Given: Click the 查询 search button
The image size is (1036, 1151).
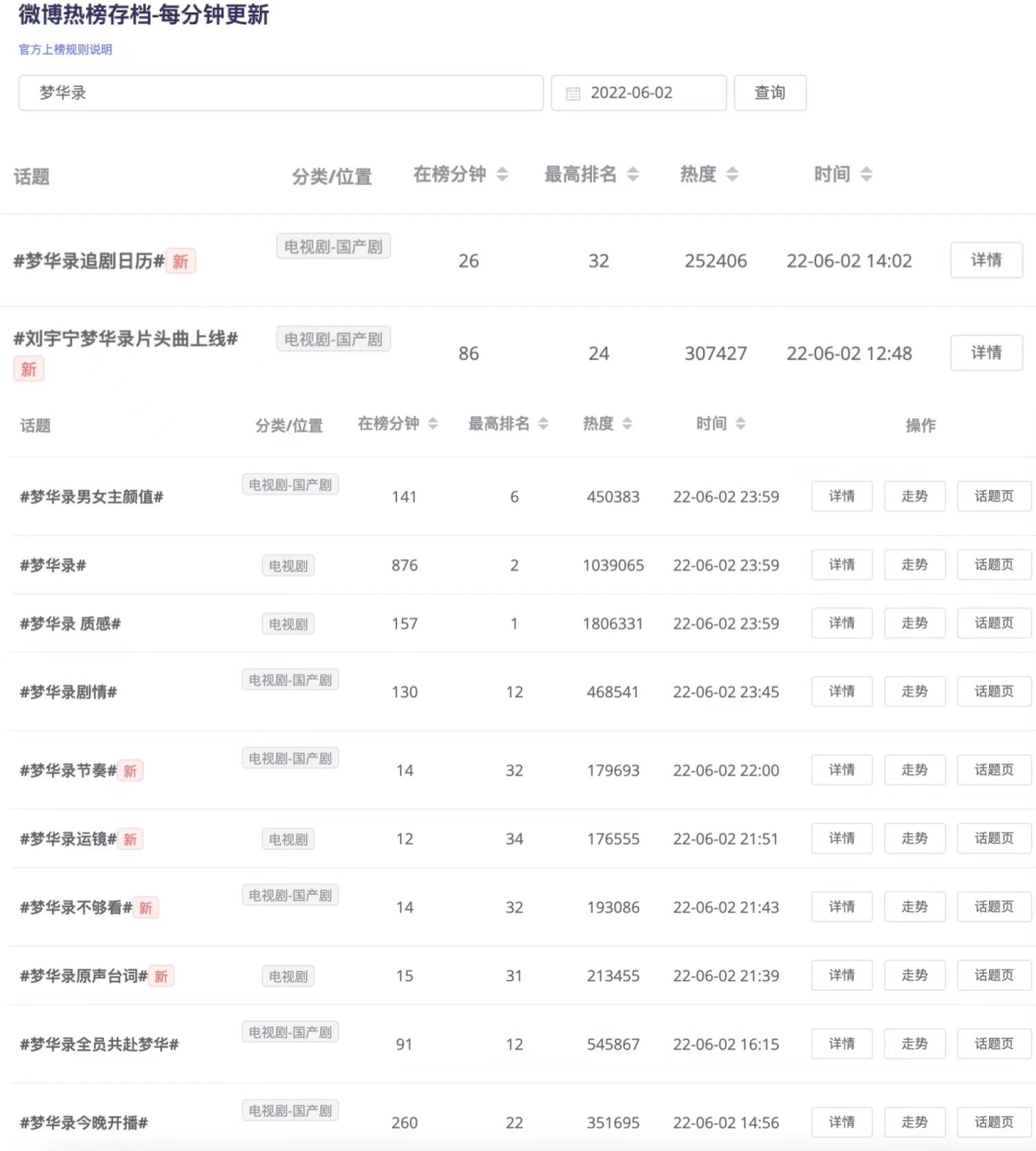Looking at the screenshot, I should point(769,93).
